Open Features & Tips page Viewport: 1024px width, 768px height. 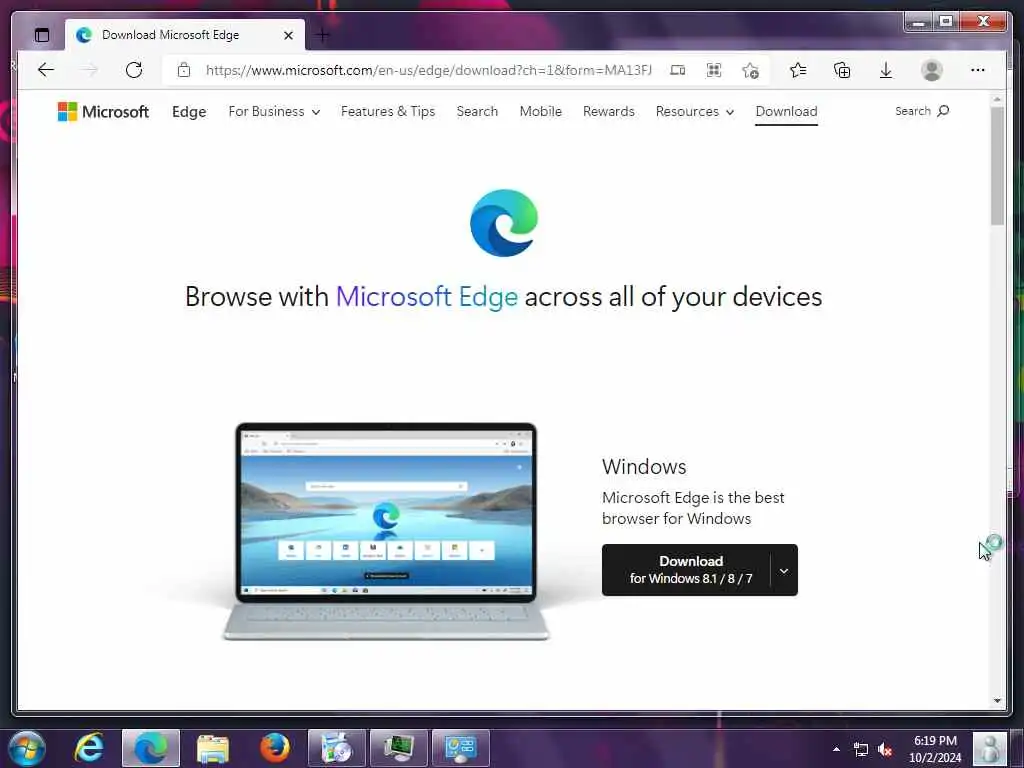coord(388,112)
